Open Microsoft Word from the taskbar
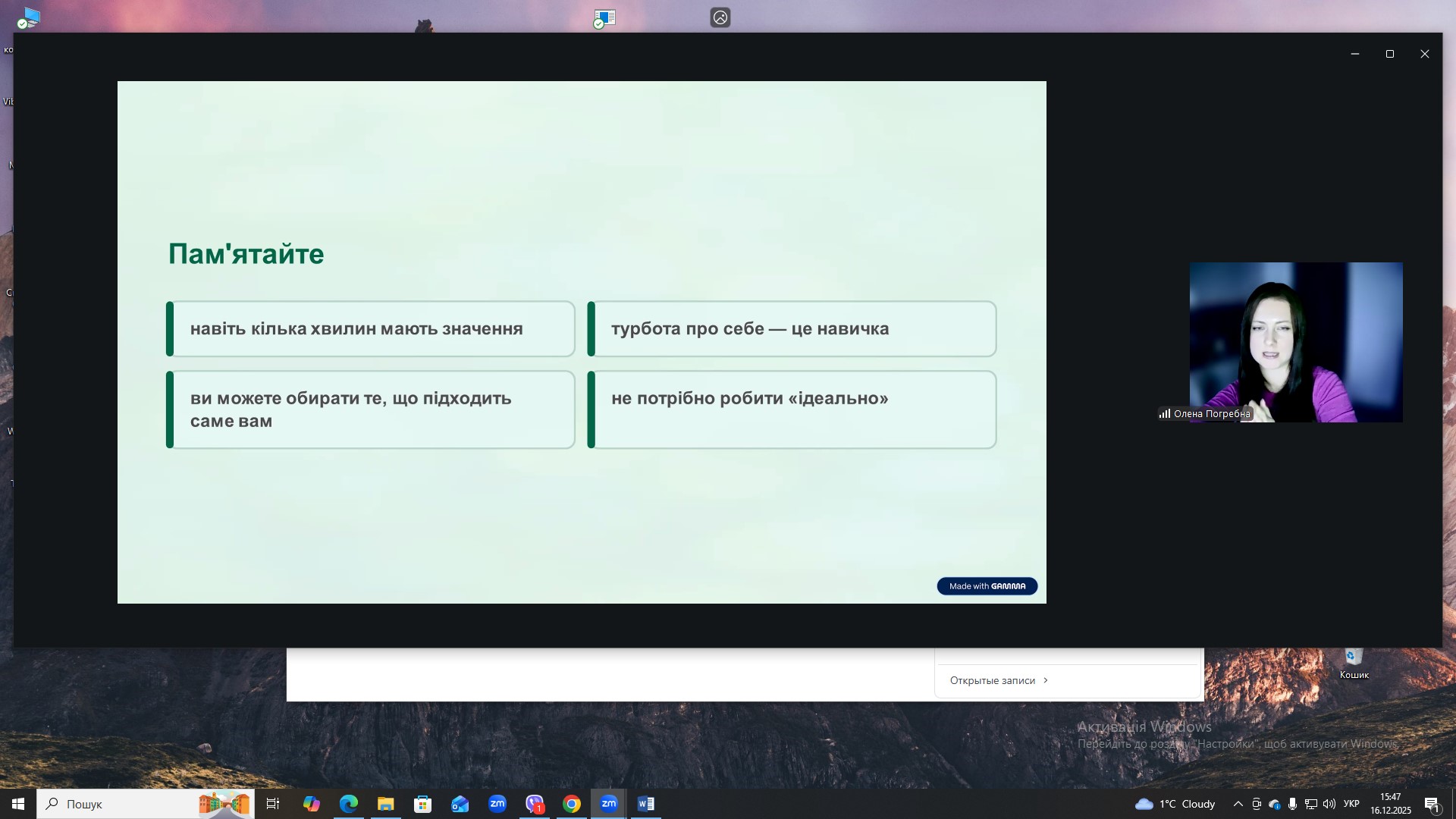The image size is (1456, 819). [x=646, y=804]
